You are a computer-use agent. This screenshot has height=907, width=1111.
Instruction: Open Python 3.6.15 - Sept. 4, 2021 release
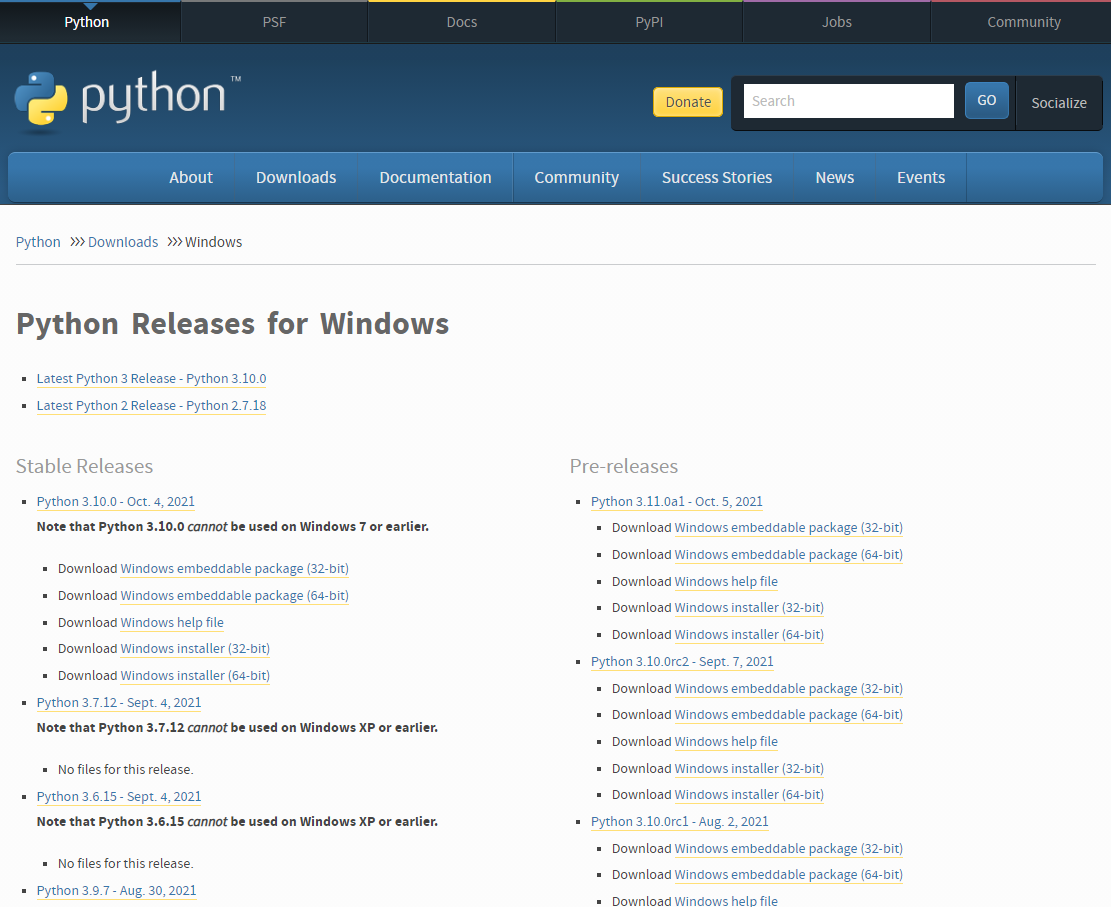click(119, 796)
